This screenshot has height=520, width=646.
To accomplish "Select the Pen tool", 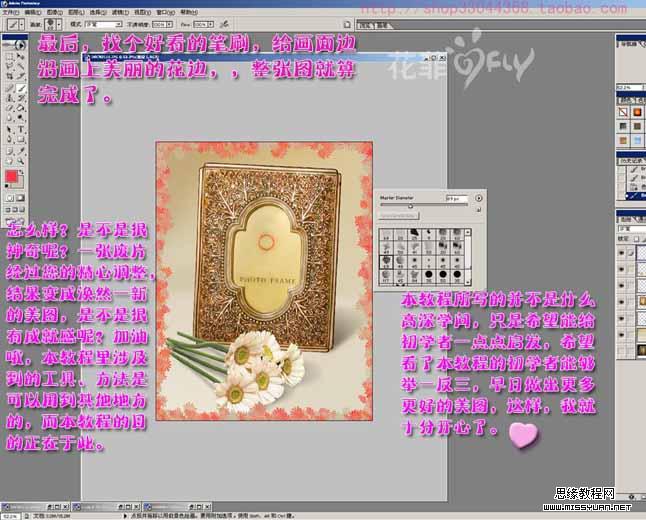I will 10,139.
